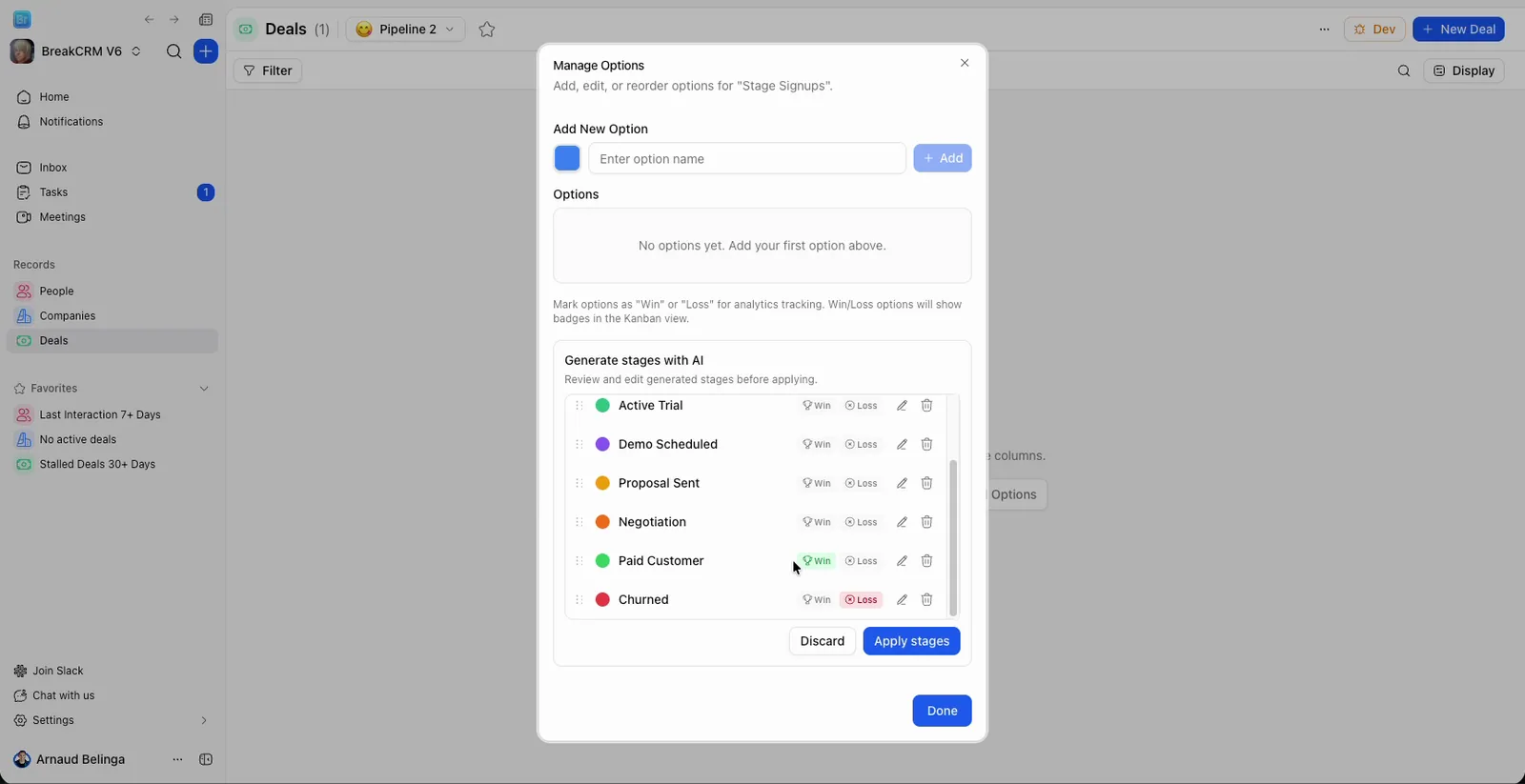
Task: Click the blue plus create button in sidebar
Action: (x=206, y=51)
